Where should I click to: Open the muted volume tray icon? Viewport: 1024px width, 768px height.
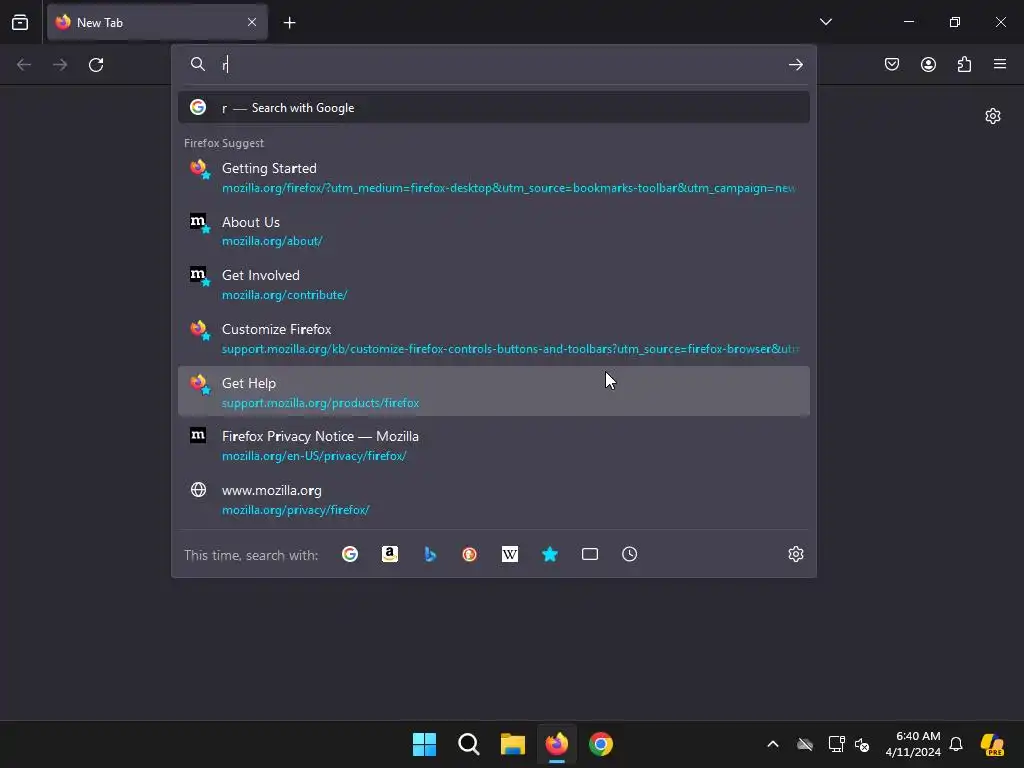click(x=862, y=744)
